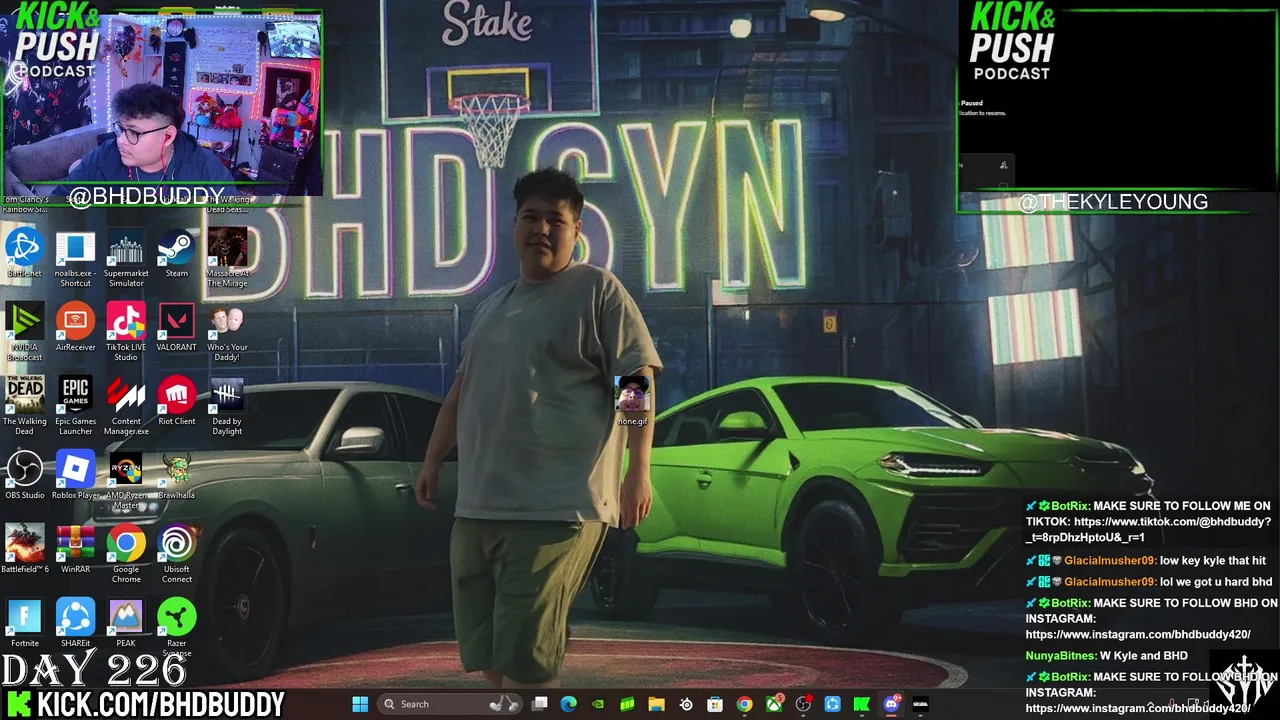The width and height of the screenshot is (1280, 720).
Task: Open the Xbox app in taskbar
Action: [x=773, y=704]
